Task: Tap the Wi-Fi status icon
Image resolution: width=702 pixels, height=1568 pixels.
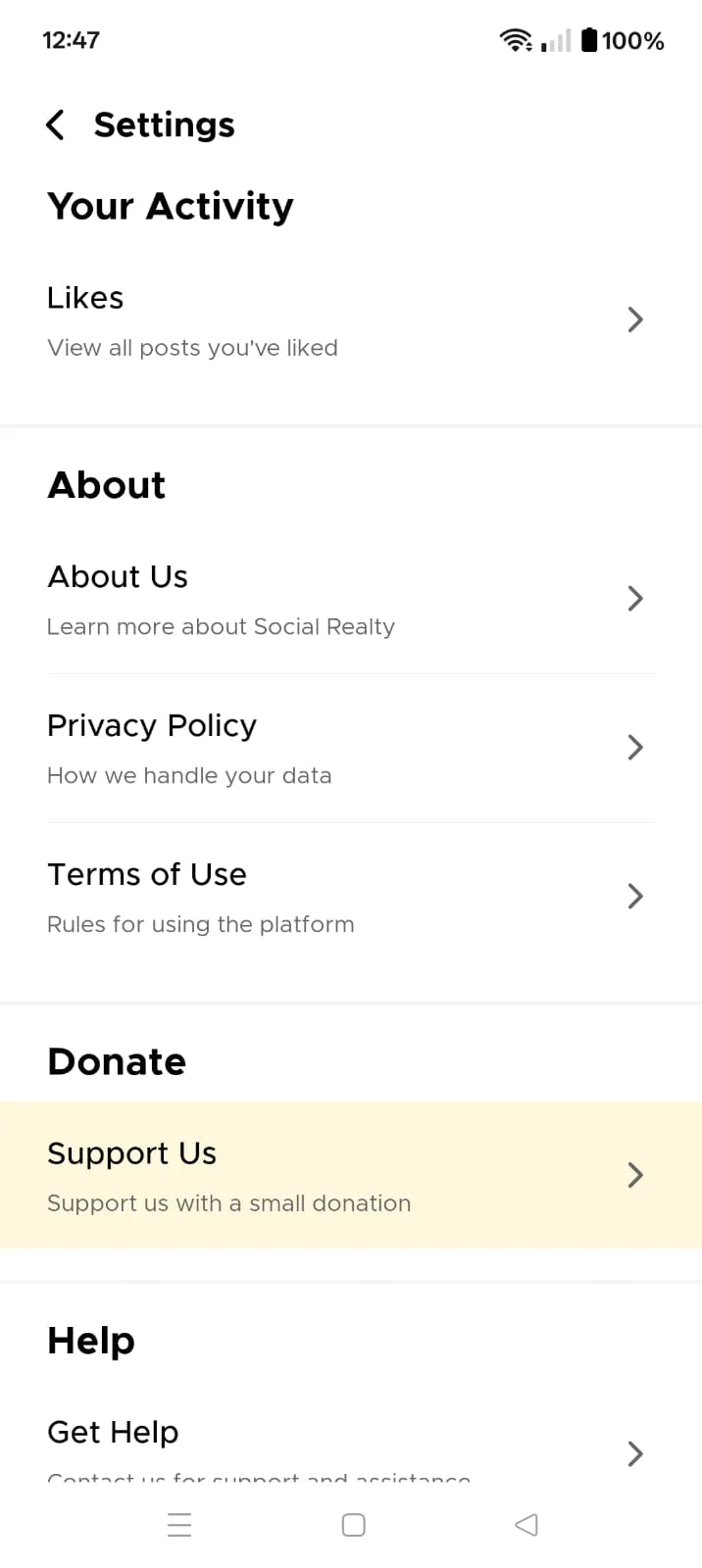Action: click(515, 40)
